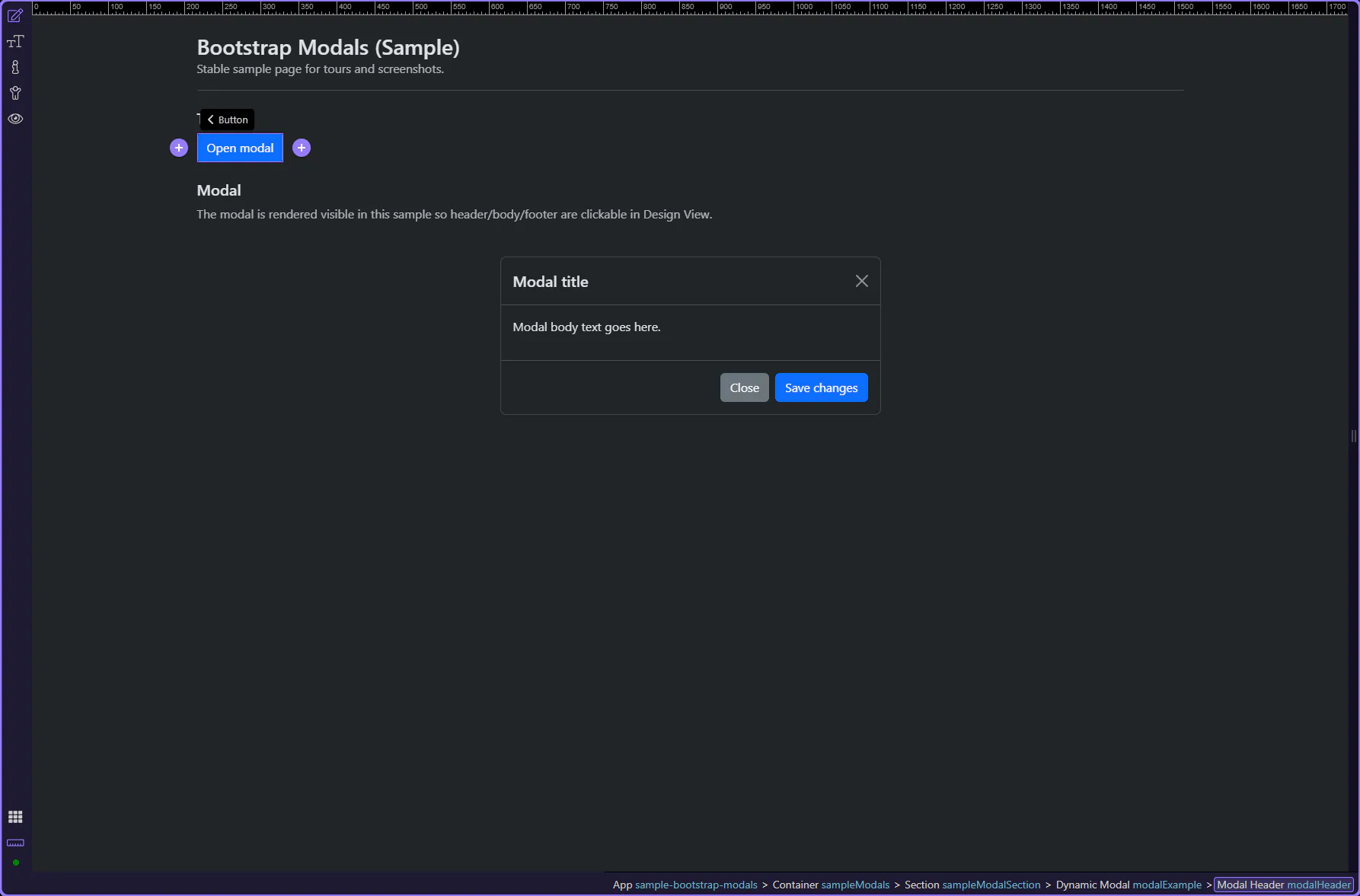Select the text size tool icon
This screenshot has width=1360, height=896.
pos(15,42)
